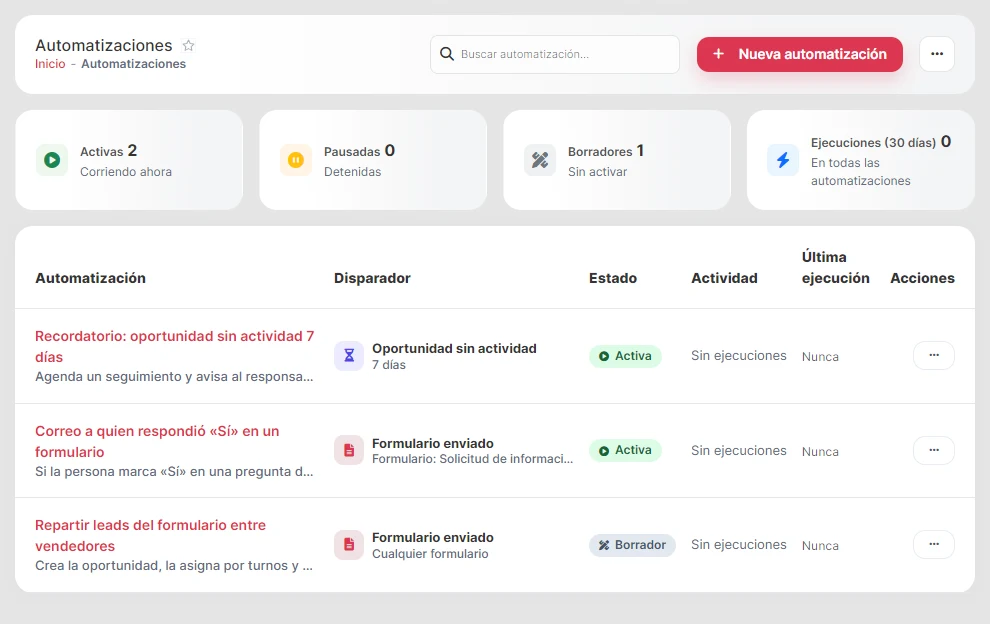990x624 pixels.
Task: Click Nunca in the Repartir leads row
Action: click(820, 546)
